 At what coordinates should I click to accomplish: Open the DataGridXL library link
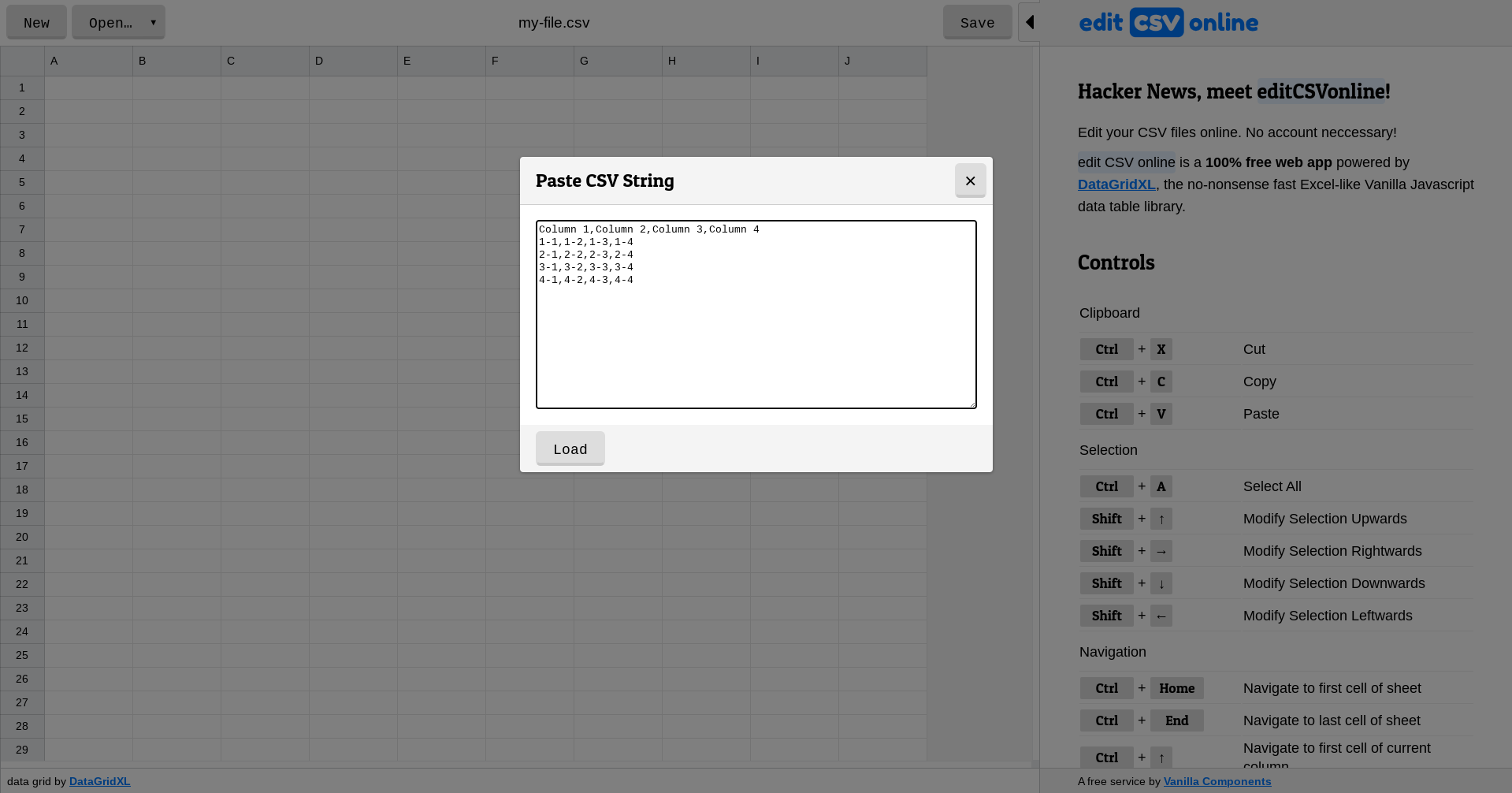1116,184
